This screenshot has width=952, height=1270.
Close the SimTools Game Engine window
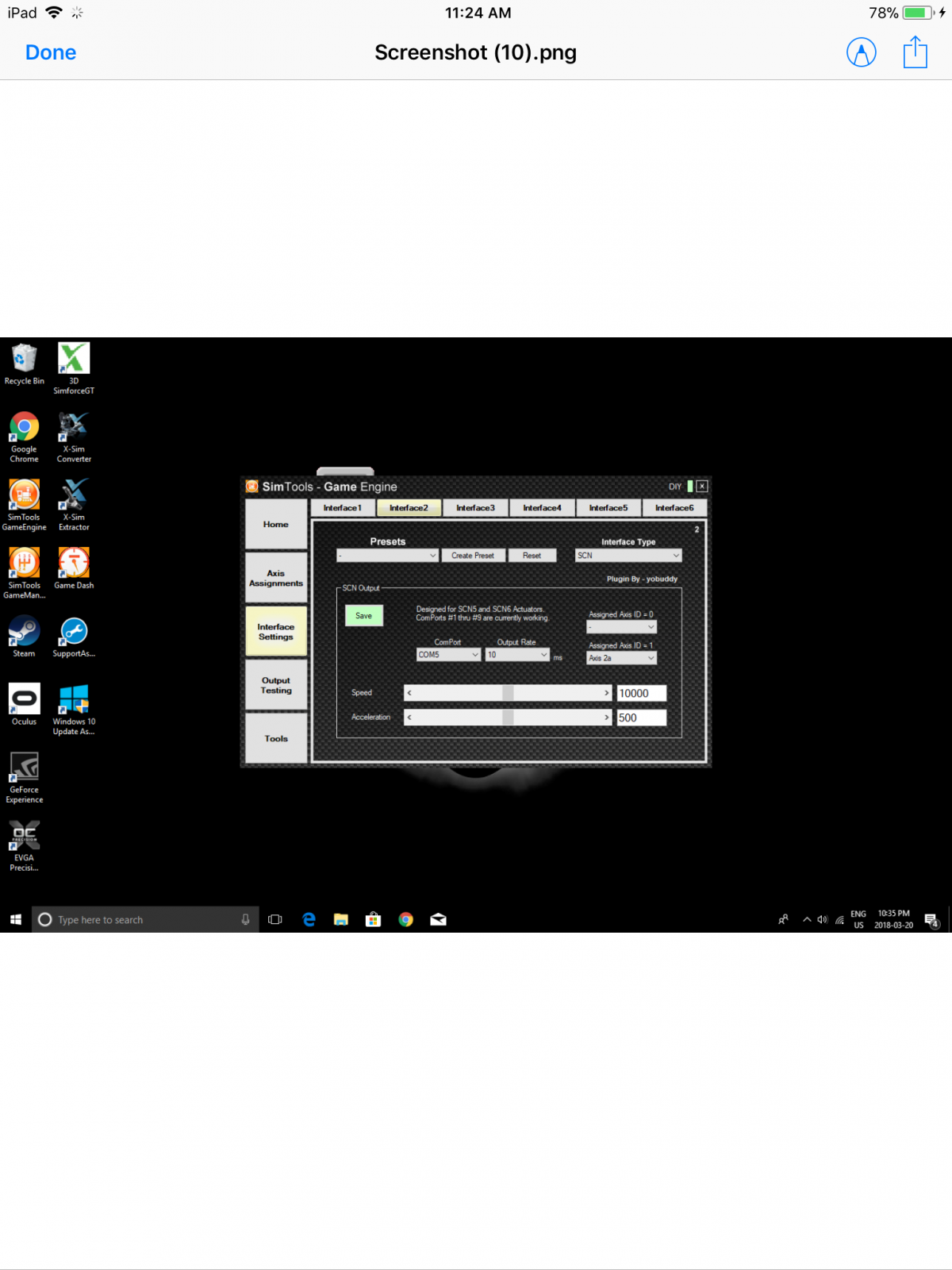[x=702, y=486]
